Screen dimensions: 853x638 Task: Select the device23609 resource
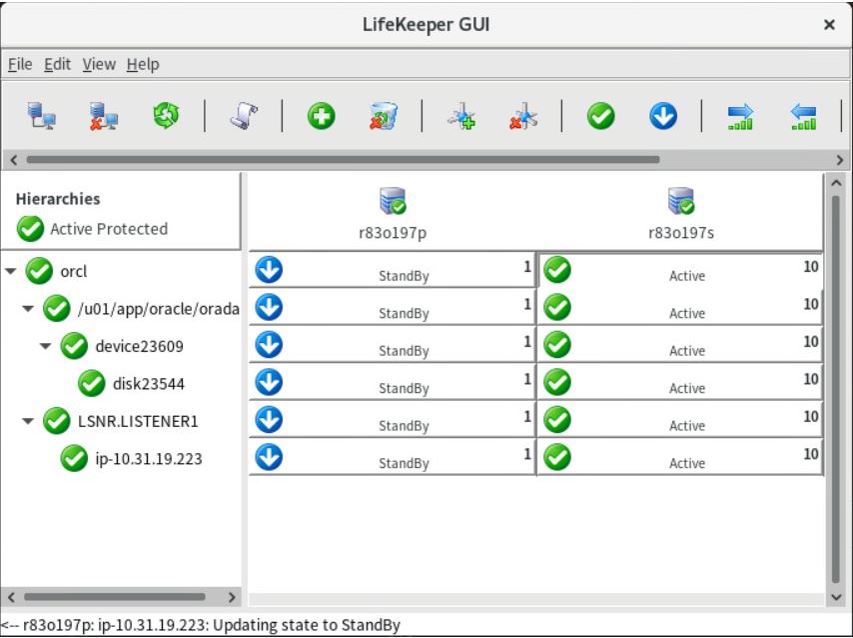139,346
